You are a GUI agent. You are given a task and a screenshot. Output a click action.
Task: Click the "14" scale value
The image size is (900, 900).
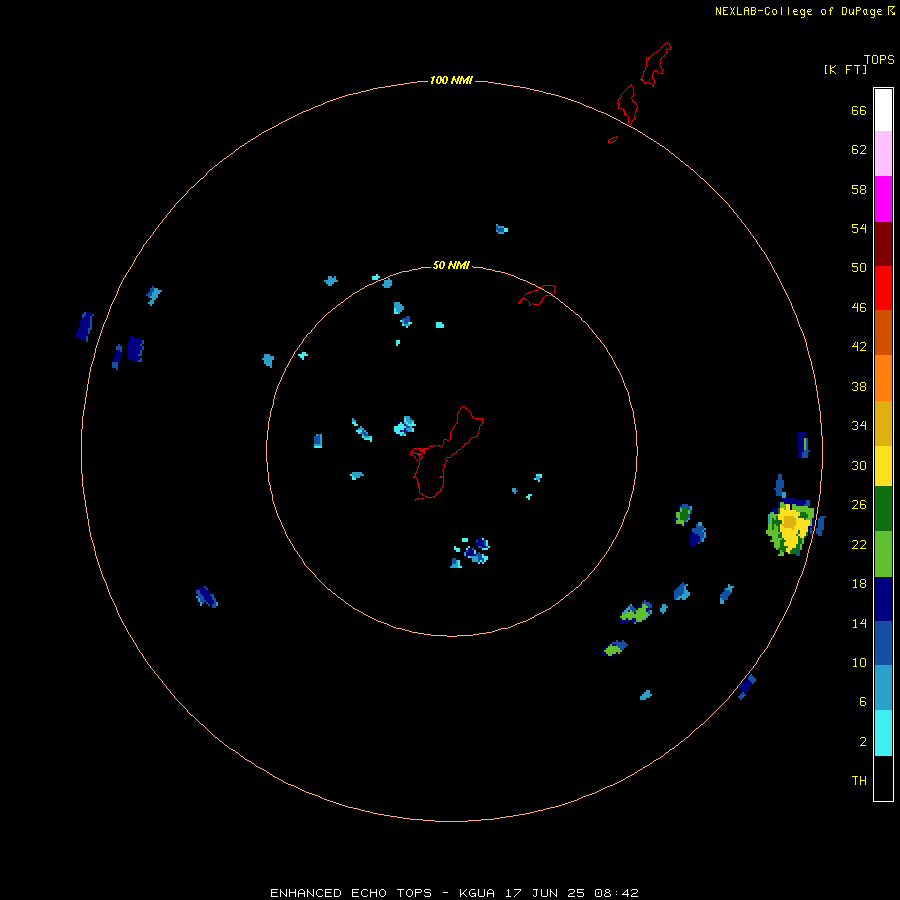859,623
